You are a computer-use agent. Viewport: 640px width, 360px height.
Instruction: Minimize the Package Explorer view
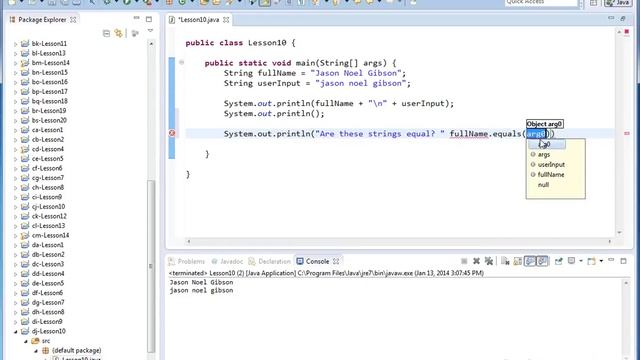click(x=136, y=18)
